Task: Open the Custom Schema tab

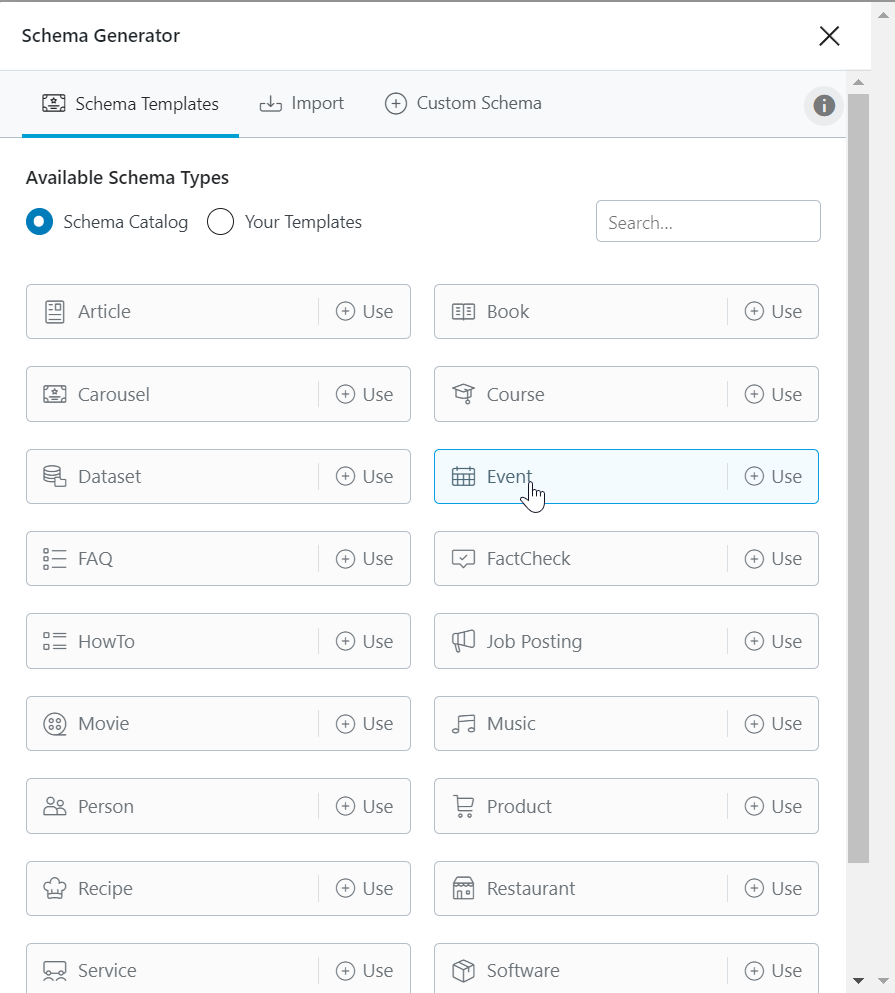Action: (462, 103)
